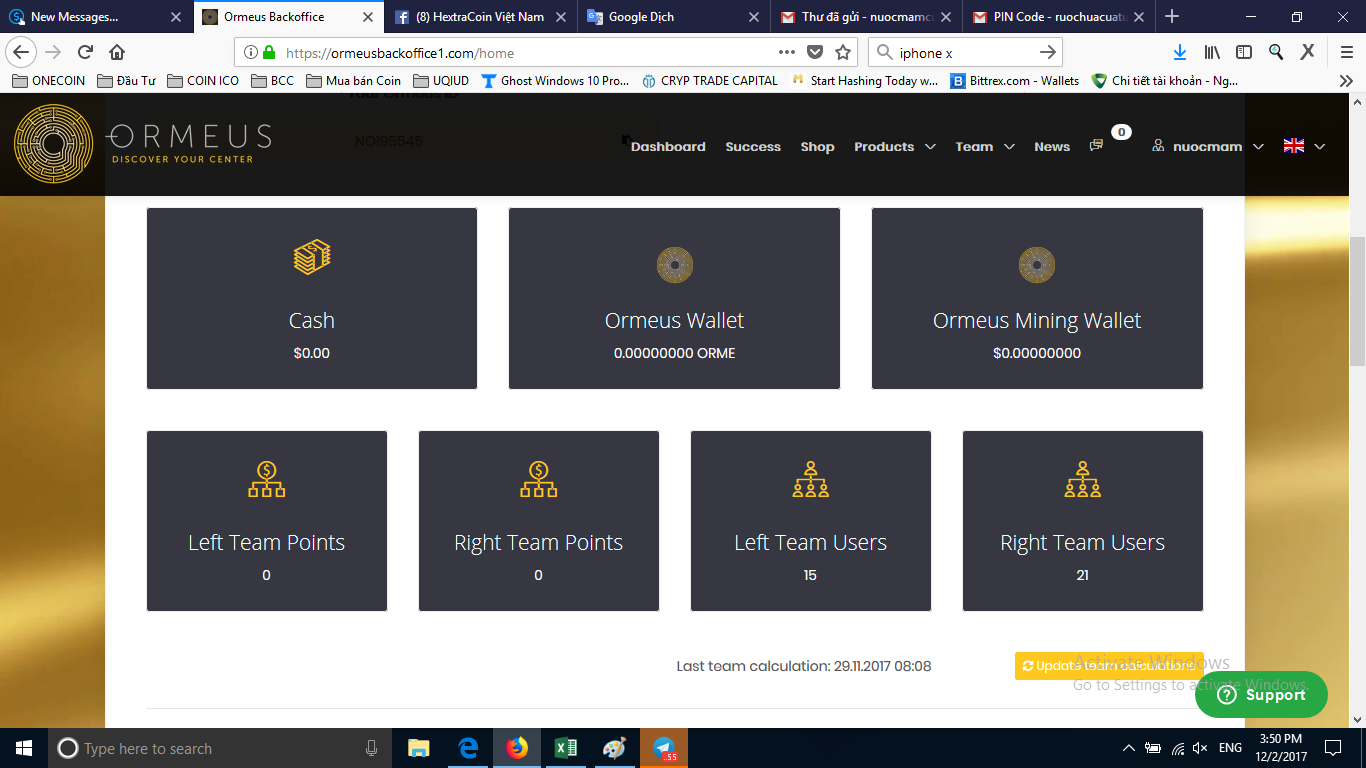Switch to the New Messages tab
This screenshot has width=1366, height=768.
(x=96, y=17)
